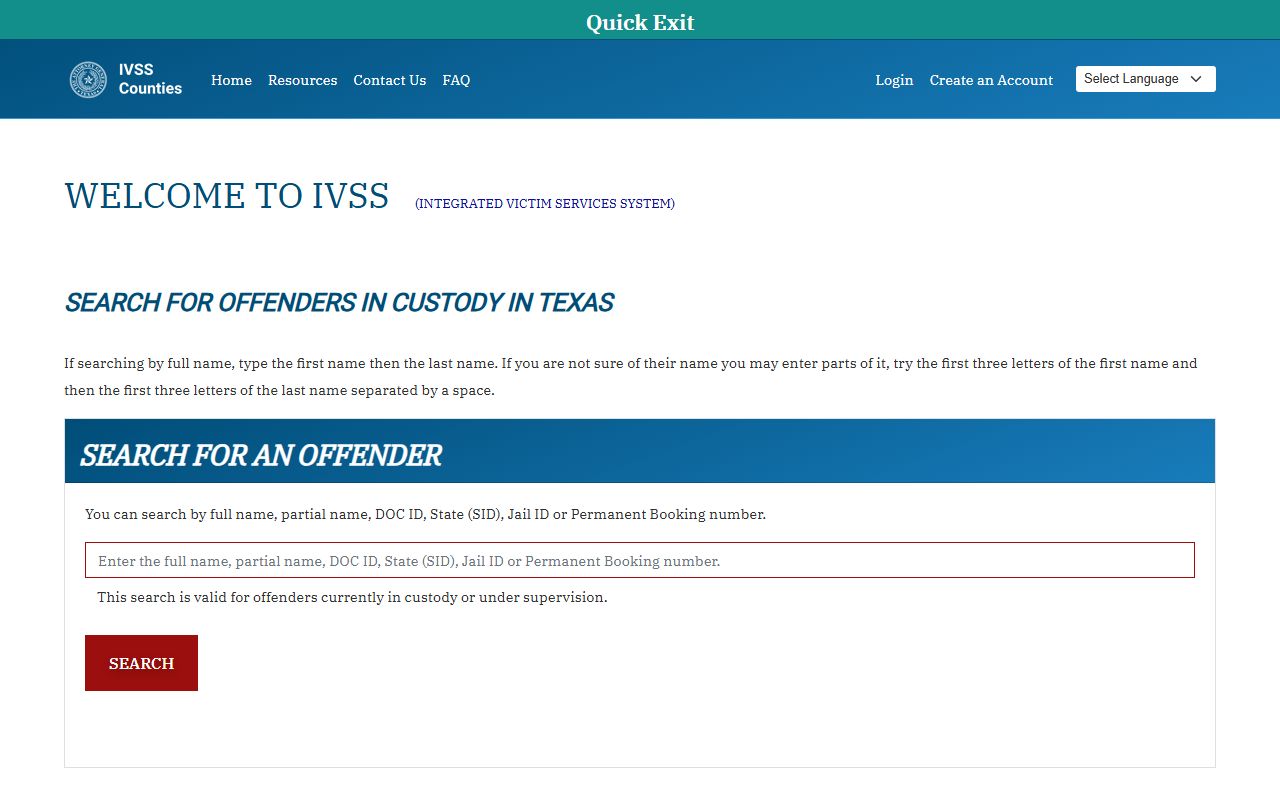This screenshot has width=1280, height=800.
Task: Expand the Select Language dropdown
Action: point(1145,79)
